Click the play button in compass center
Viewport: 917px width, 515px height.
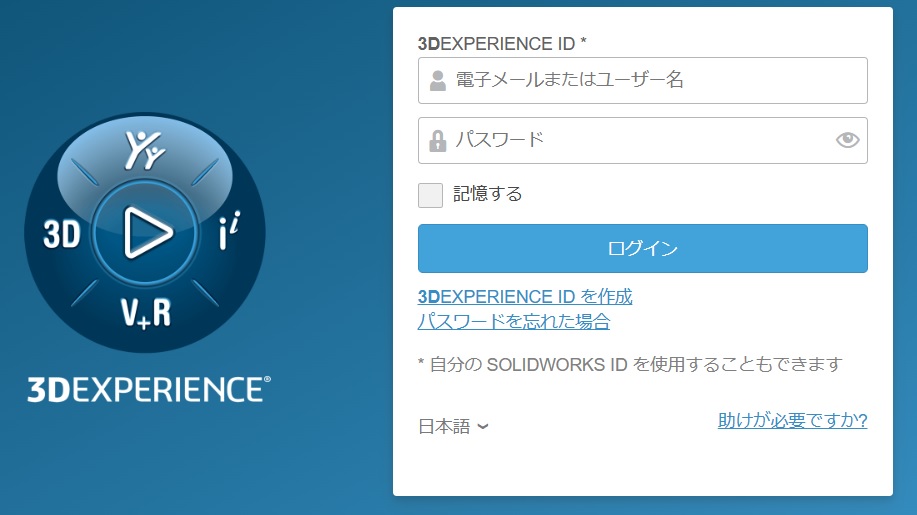click(146, 233)
